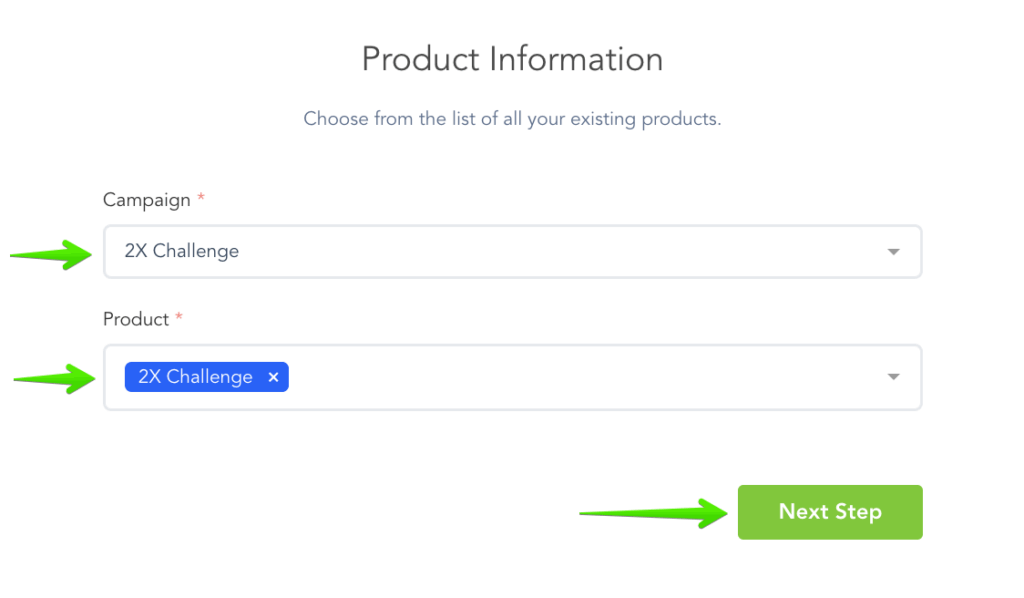Select the blue 2X Challenge product chip
The height and width of the screenshot is (598, 1024).
point(196,377)
